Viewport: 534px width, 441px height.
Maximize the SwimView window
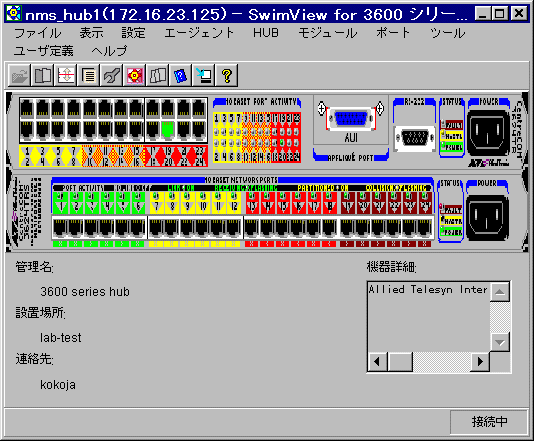(x=500, y=14)
